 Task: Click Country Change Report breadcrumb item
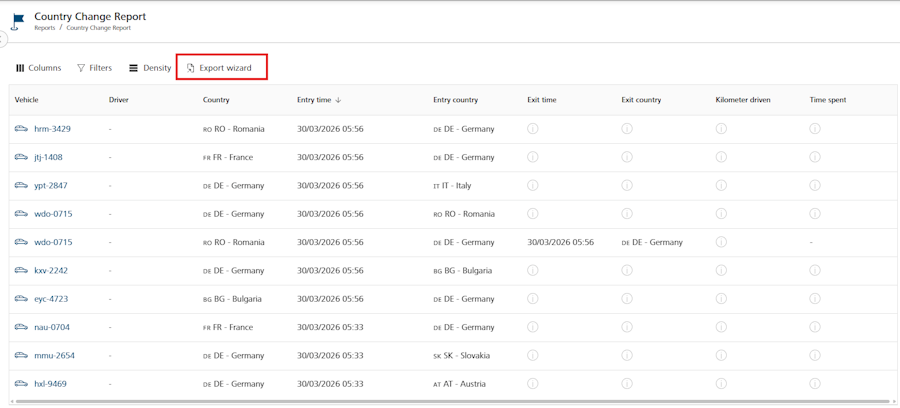pos(99,28)
